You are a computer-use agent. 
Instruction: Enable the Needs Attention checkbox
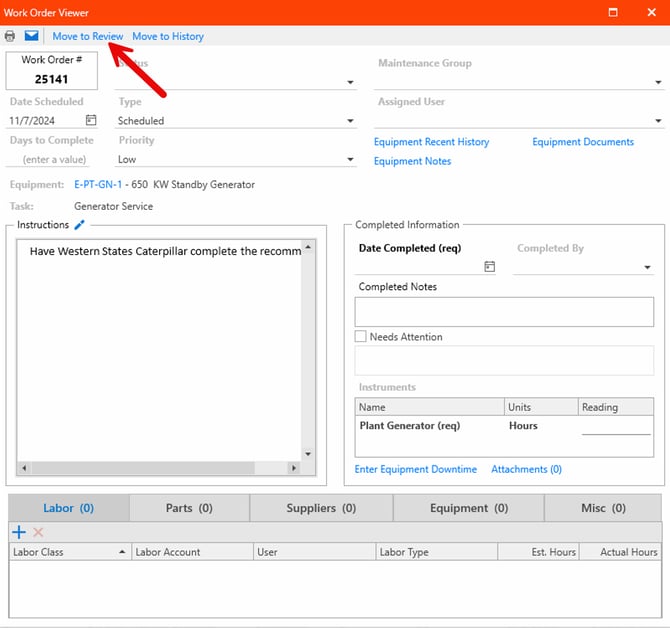coord(361,337)
